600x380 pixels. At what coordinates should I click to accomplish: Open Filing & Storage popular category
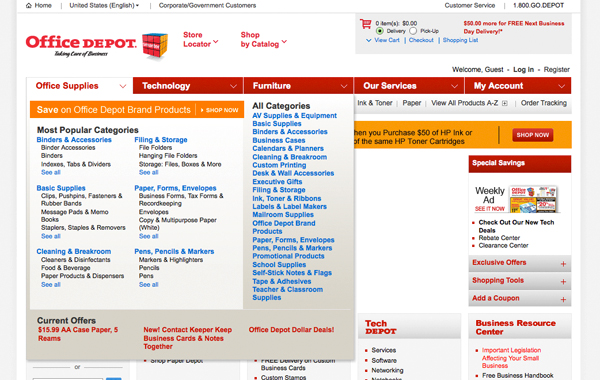pos(161,140)
